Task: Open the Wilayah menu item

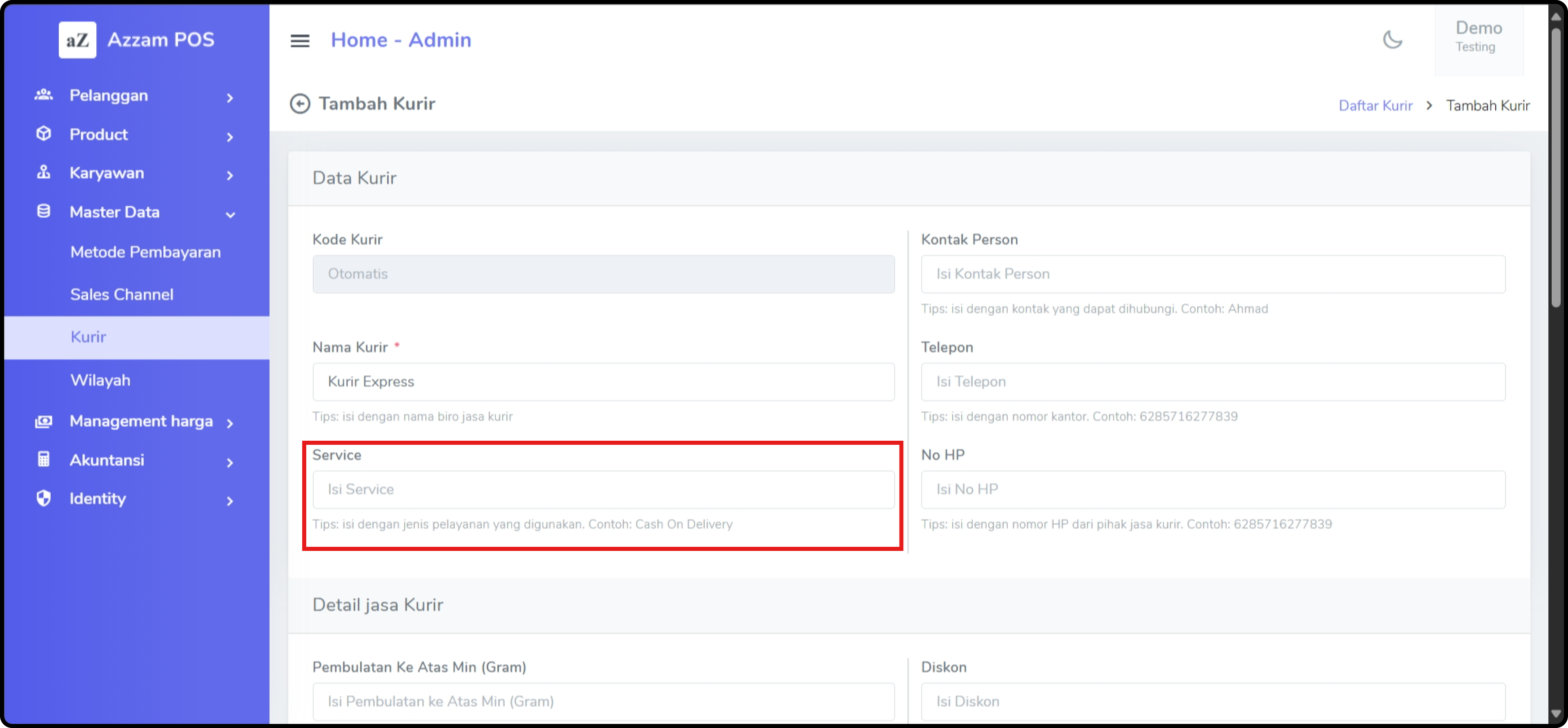Action: (100, 381)
